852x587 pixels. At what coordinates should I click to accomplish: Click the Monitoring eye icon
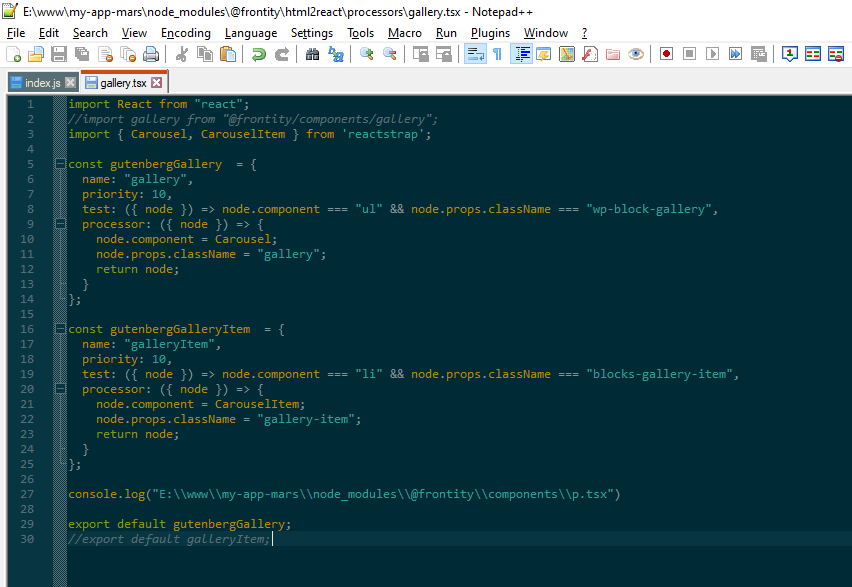[636, 54]
